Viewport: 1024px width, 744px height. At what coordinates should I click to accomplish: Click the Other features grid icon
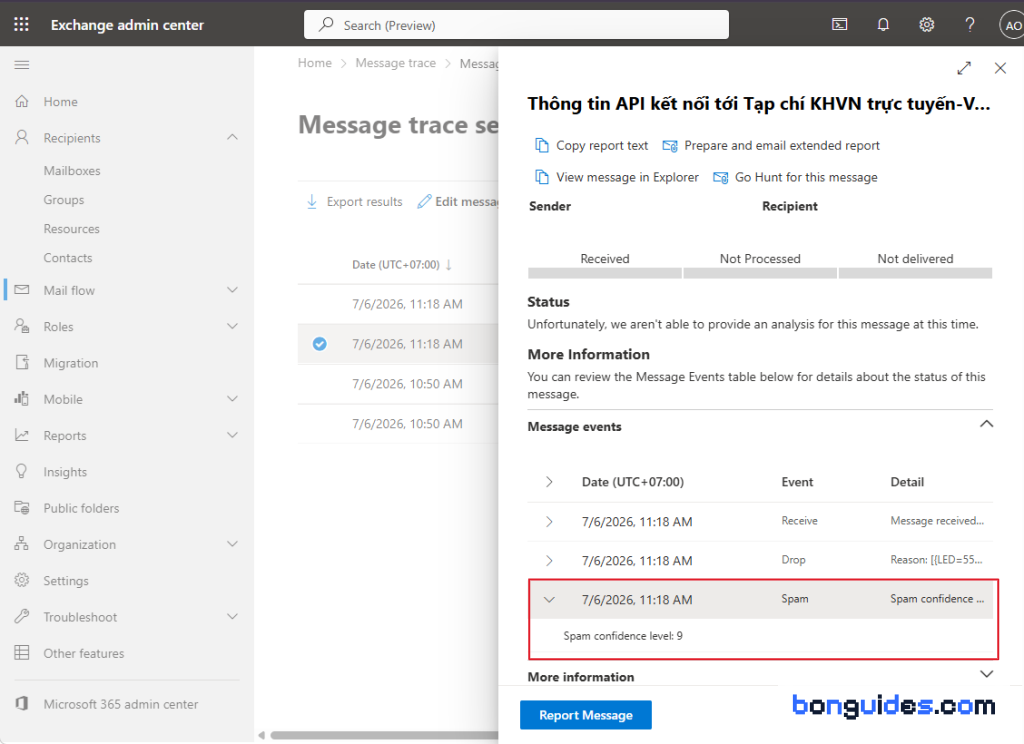point(22,653)
